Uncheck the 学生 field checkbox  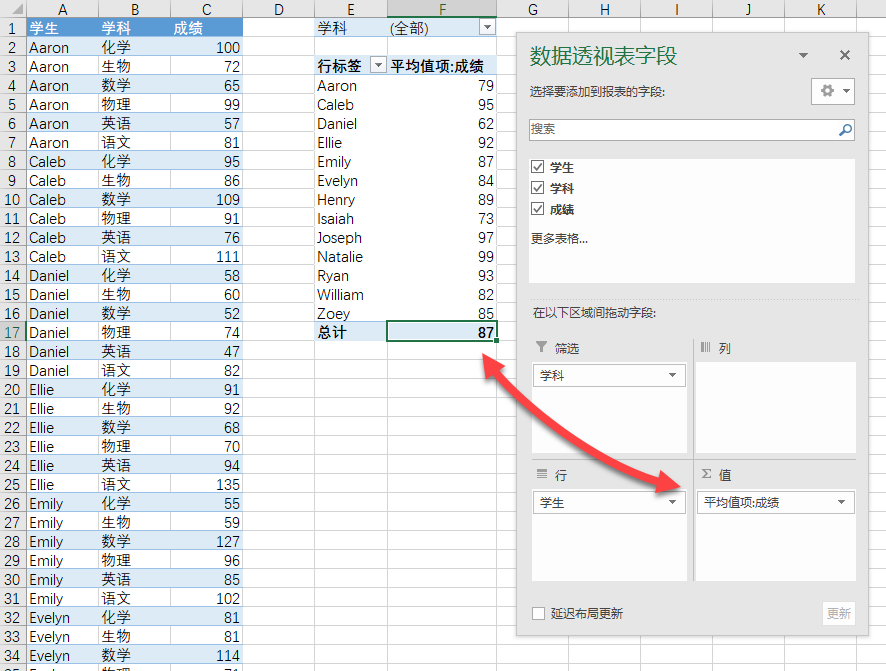[538, 167]
